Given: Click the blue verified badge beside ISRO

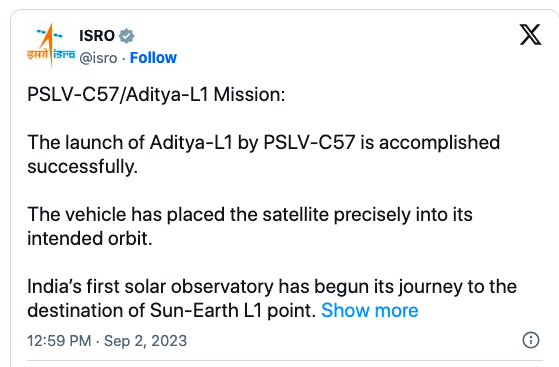Looking at the screenshot, I should (x=126, y=36).
